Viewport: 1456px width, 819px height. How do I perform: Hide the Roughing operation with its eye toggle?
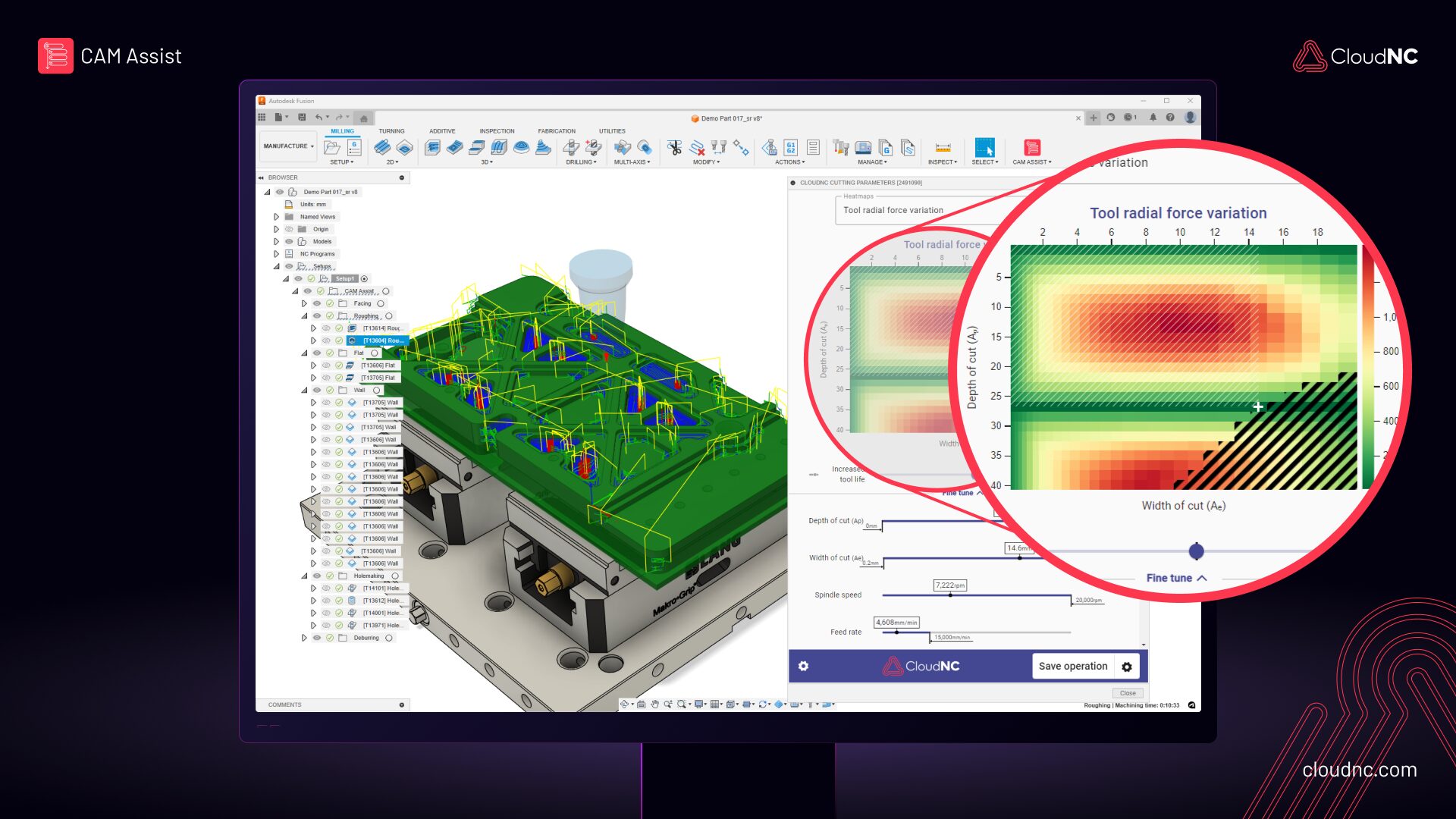tap(316, 315)
